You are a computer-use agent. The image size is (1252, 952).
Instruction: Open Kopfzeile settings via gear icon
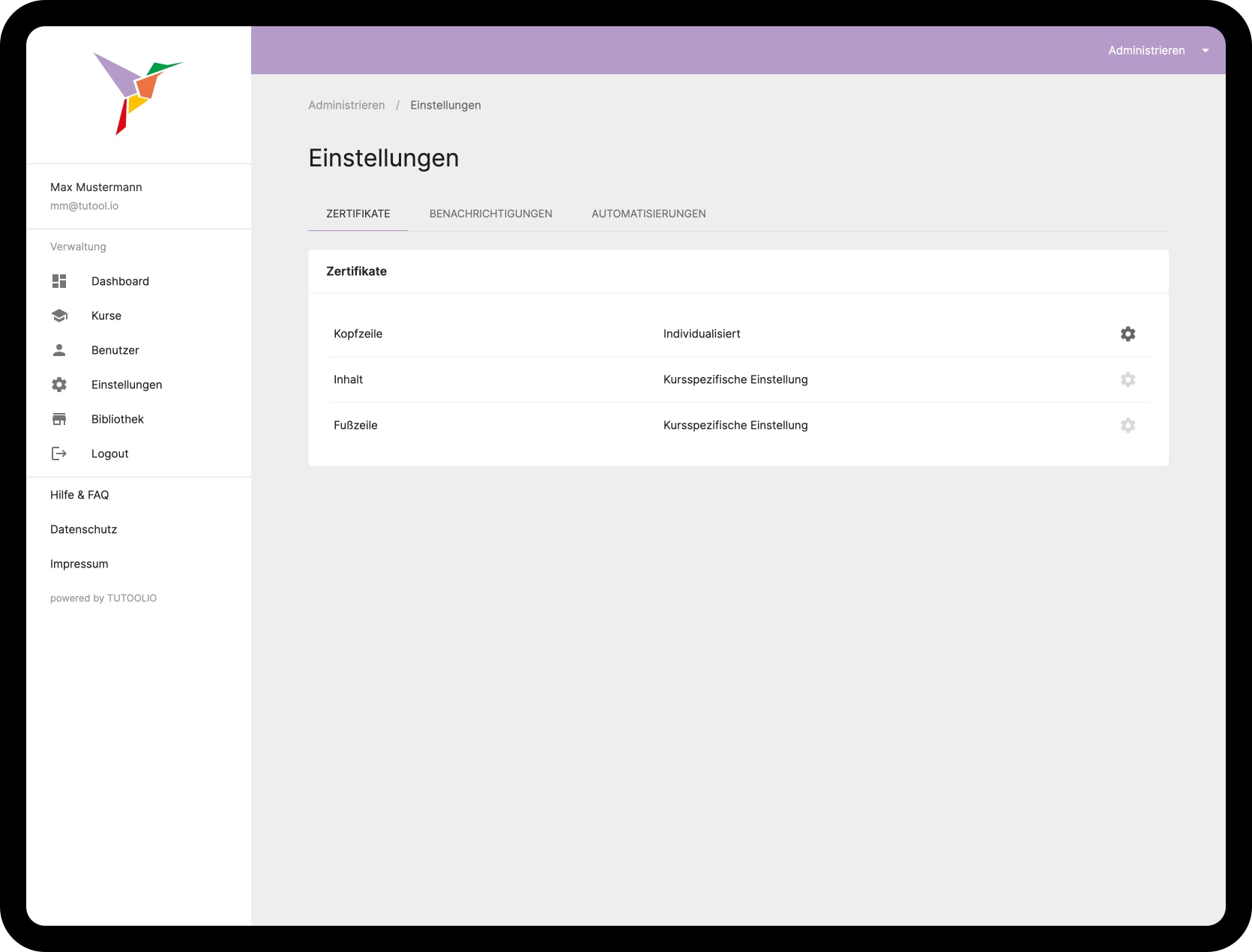point(1128,334)
